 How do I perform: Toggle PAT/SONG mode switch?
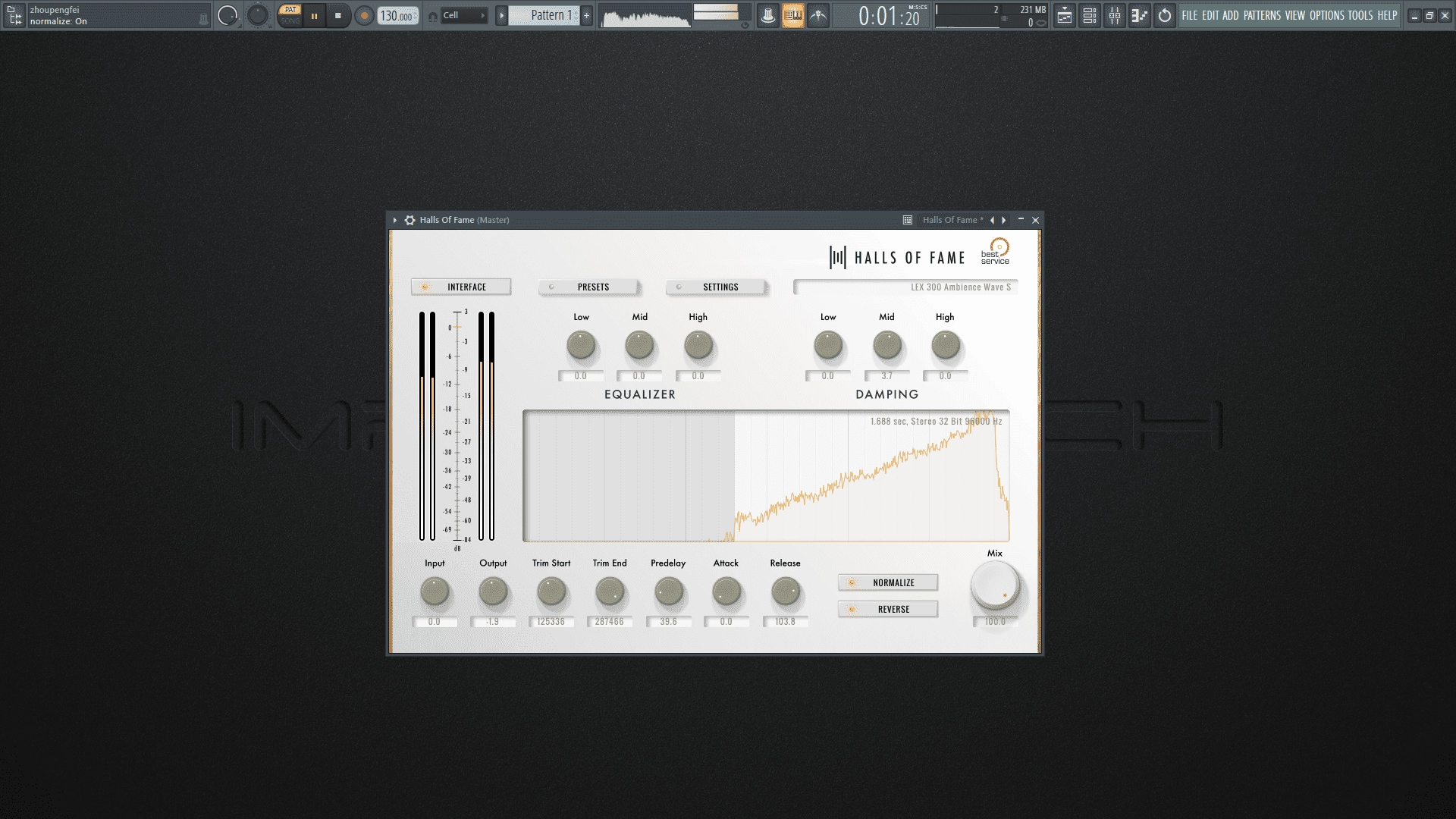(x=290, y=15)
